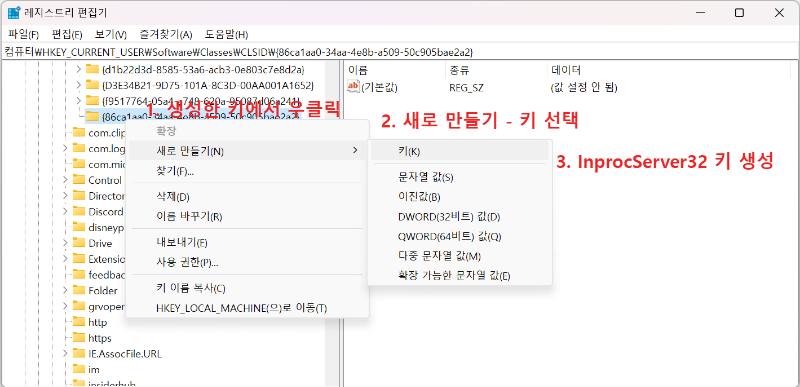
Task: Click the 종류 column header
Action: (495, 70)
